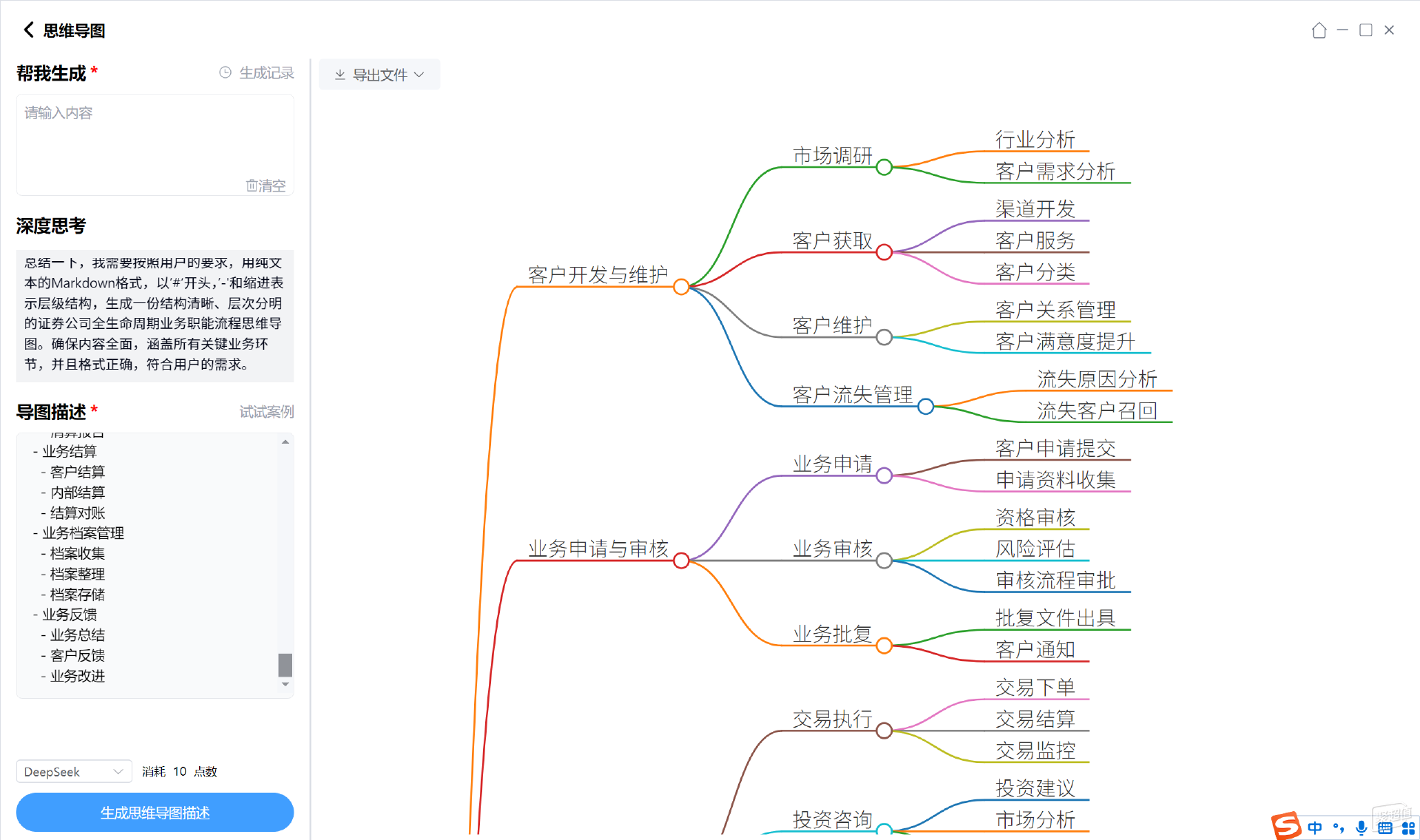Viewport: 1420px width, 840px height.
Task: Select the 业务档案管理 outline item
Action: pos(83,532)
